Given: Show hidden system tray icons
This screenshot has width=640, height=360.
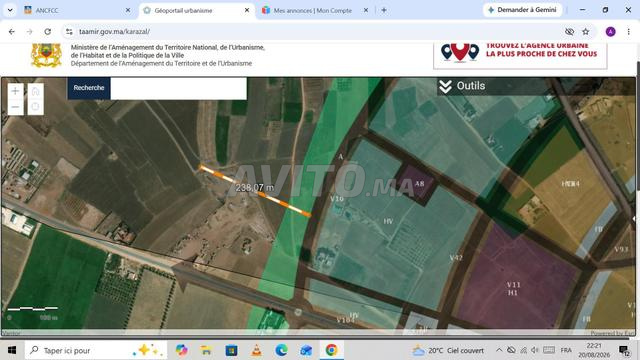Looking at the screenshot, I should point(499,350).
